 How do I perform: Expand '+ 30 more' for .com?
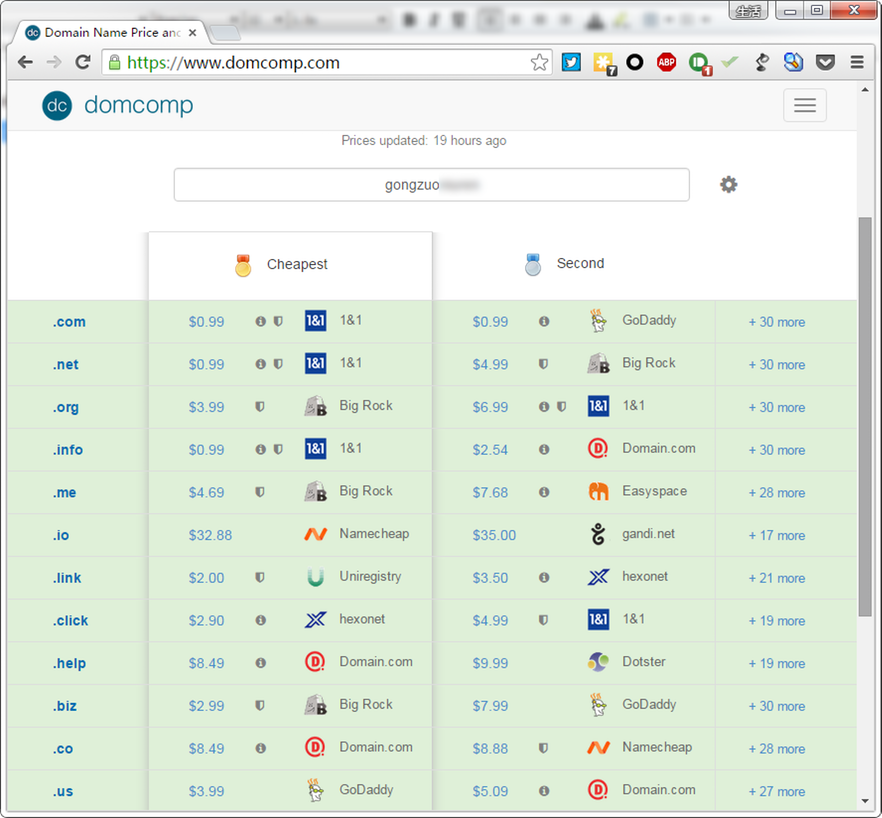tap(776, 322)
